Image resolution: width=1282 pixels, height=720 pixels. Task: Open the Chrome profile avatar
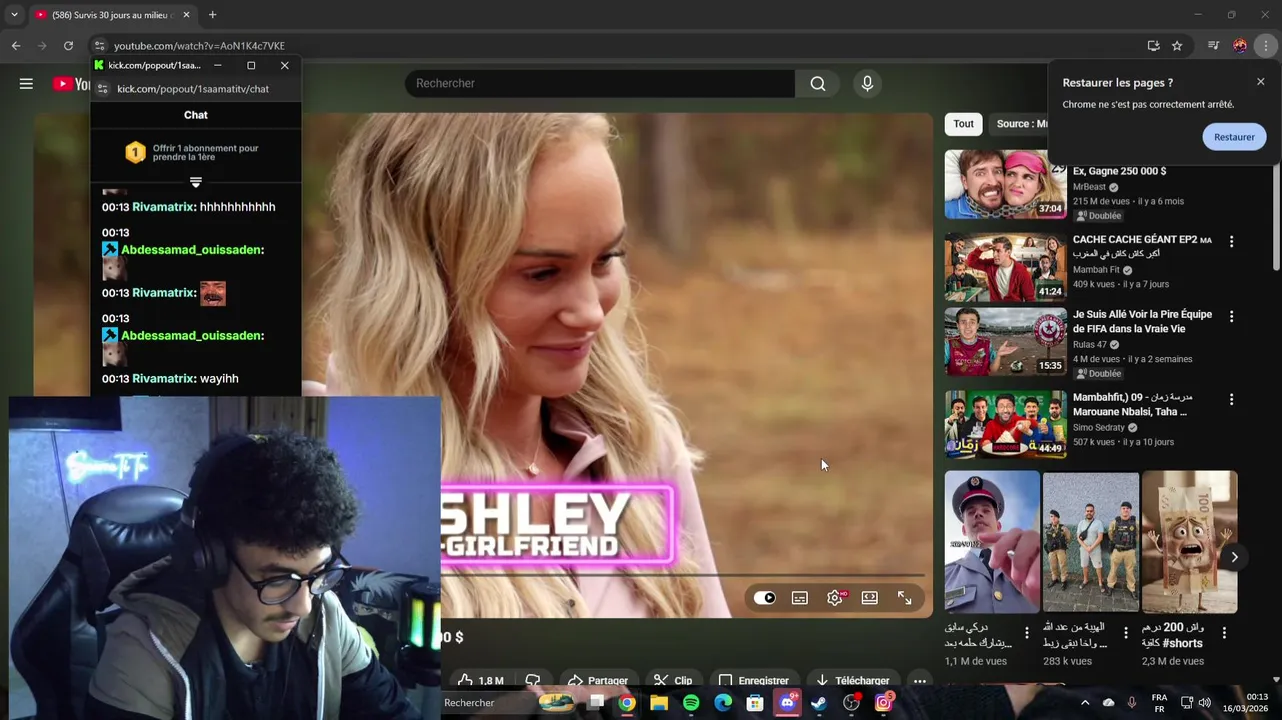point(1240,46)
